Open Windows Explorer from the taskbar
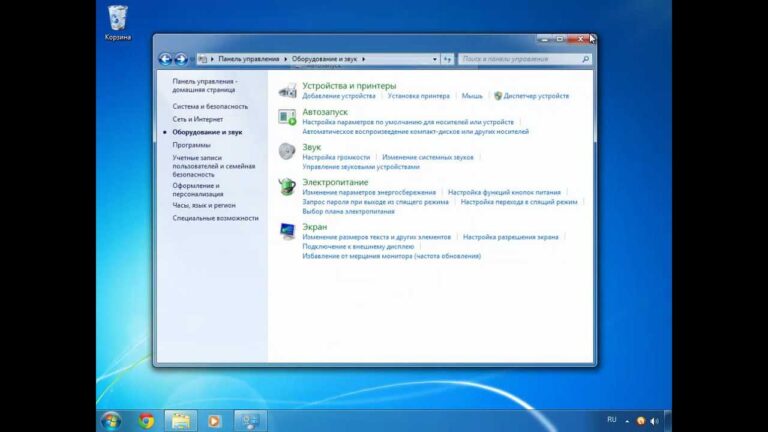This screenshot has width=768, height=432. pos(181,421)
